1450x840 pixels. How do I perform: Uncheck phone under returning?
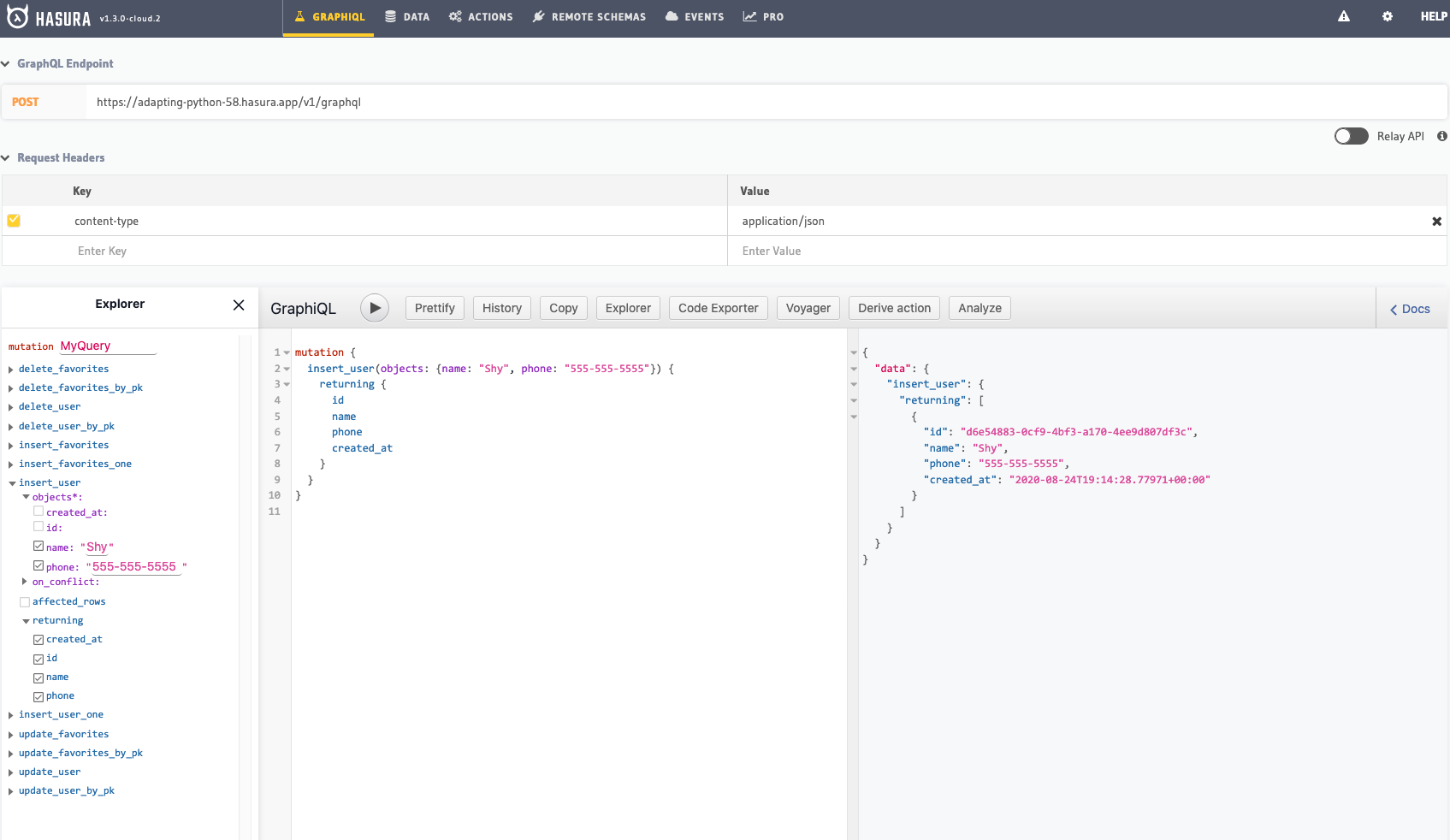click(x=38, y=696)
